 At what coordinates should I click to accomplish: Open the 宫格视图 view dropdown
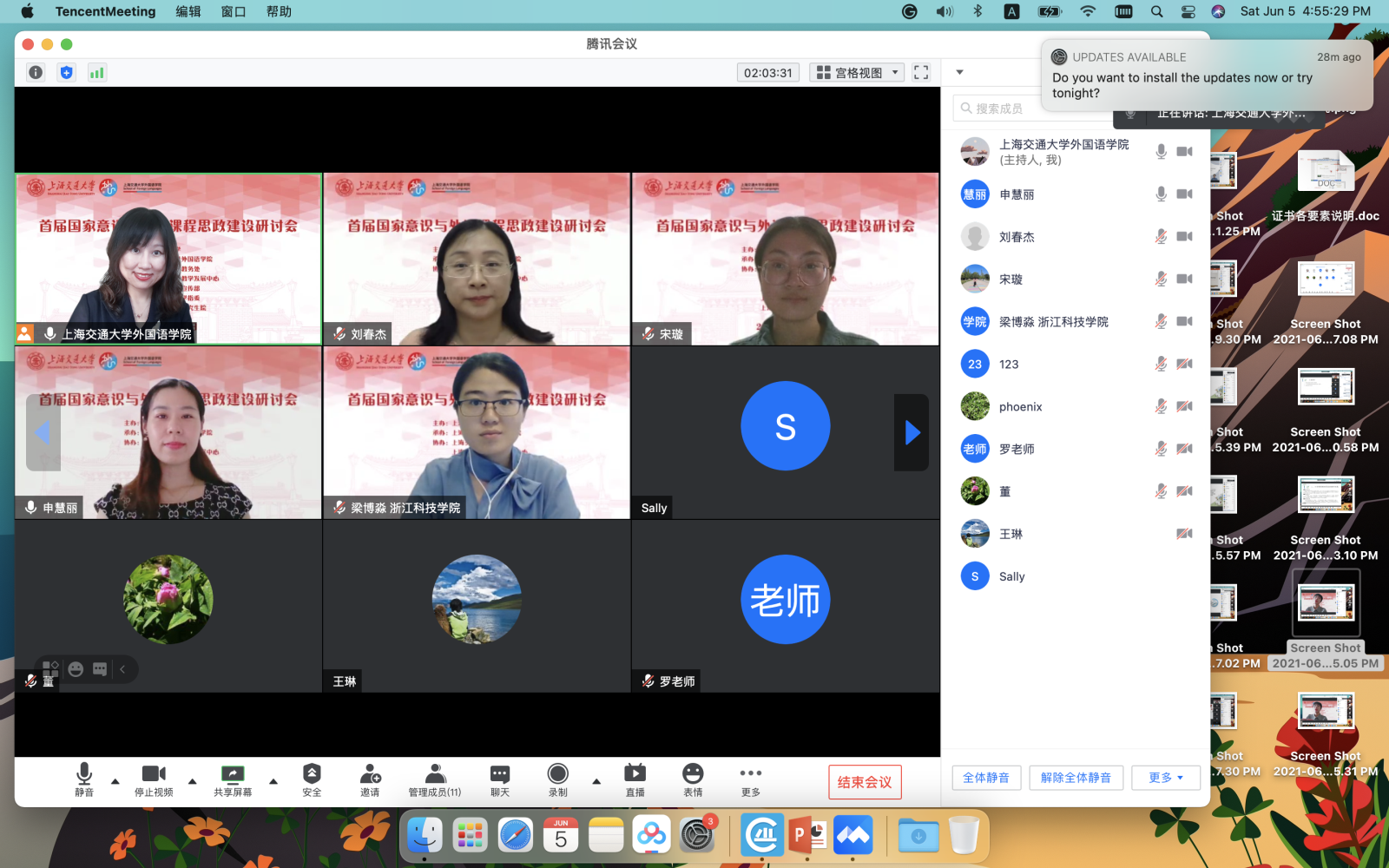tap(857, 73)
